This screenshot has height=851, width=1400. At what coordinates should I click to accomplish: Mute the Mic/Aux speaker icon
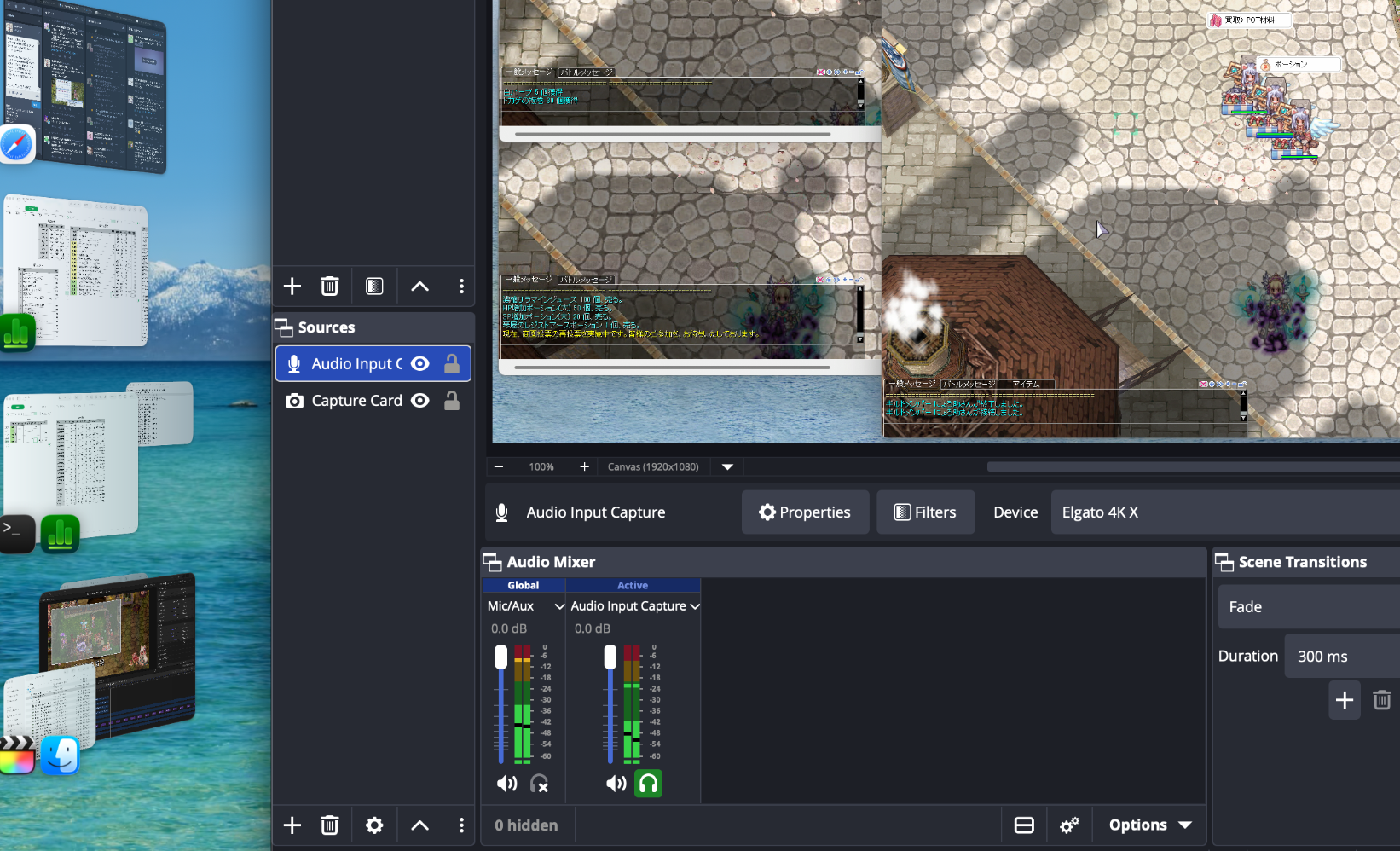click(x=506, y=784)
